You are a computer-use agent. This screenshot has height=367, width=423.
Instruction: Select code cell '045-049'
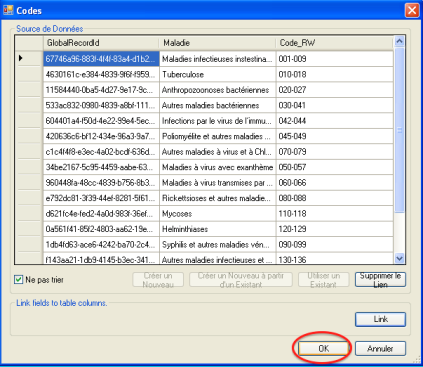(x=335, y=136)
